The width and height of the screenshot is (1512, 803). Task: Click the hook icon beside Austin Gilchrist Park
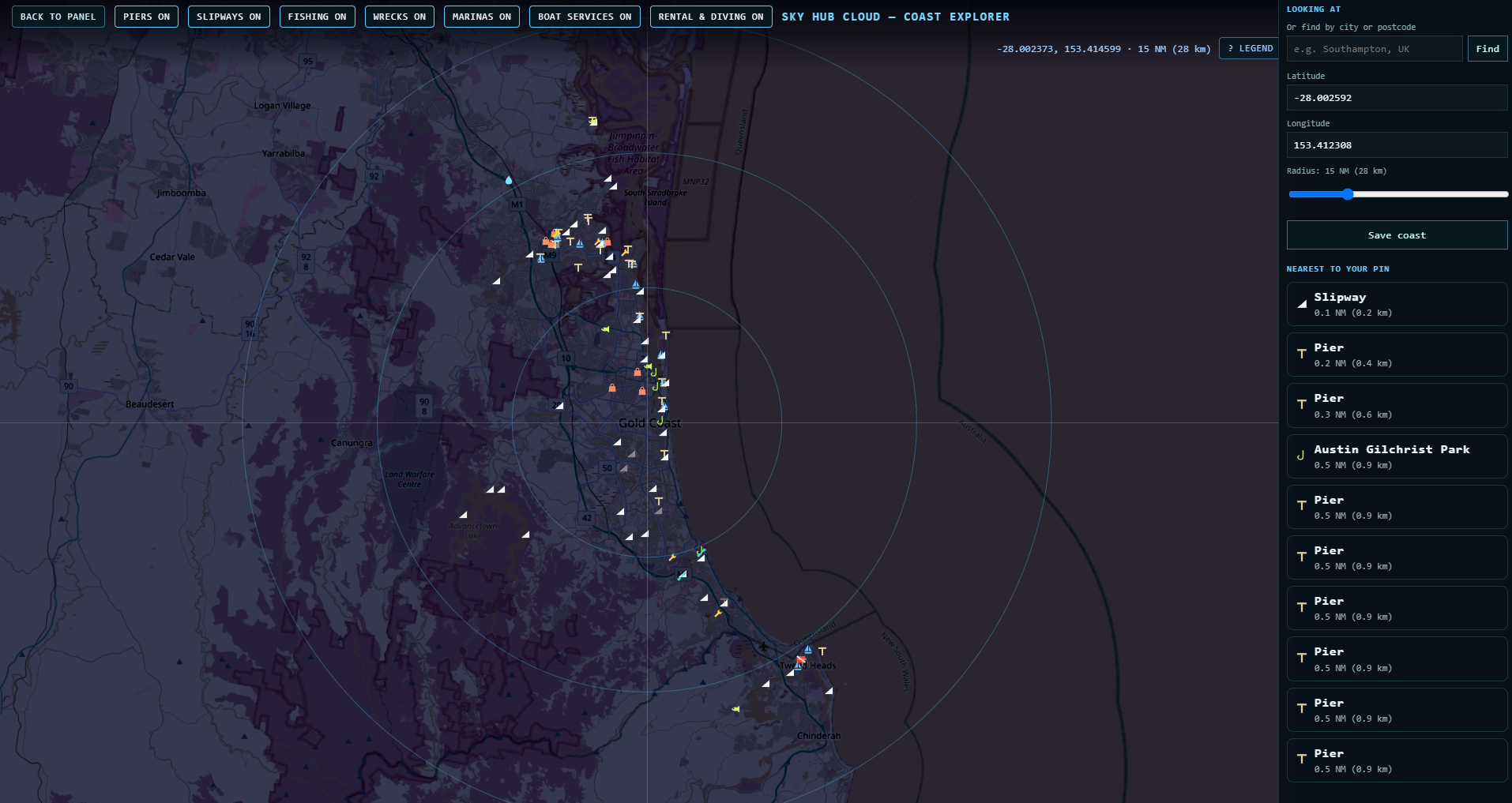[1301, 456]
